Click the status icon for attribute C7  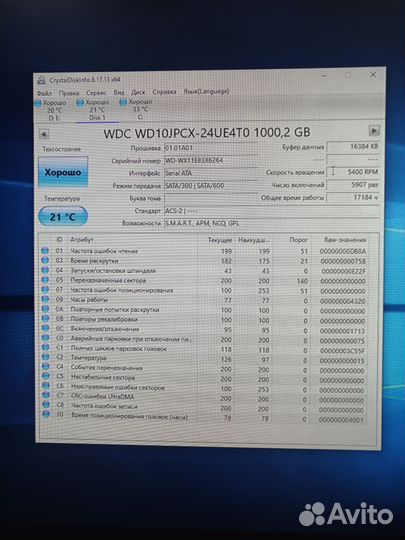tap(45, 395)
